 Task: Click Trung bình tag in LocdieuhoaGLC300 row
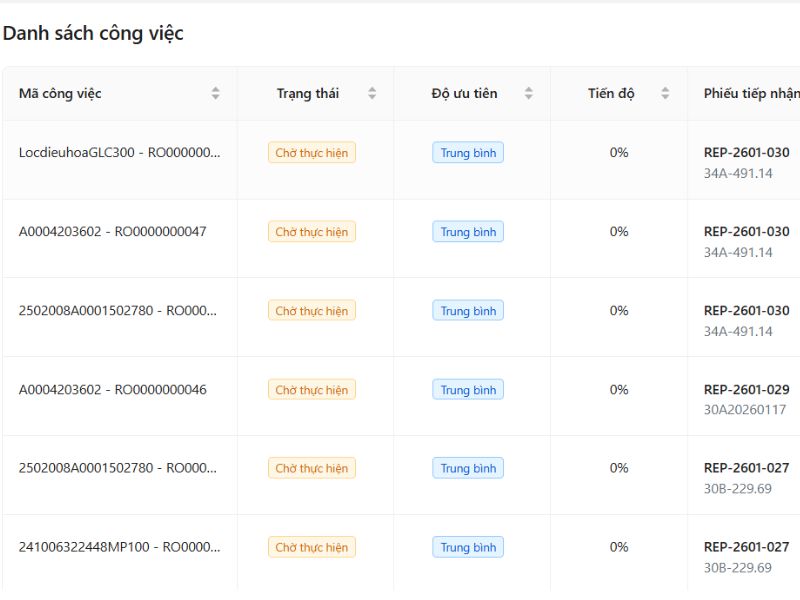coord(468,153)
